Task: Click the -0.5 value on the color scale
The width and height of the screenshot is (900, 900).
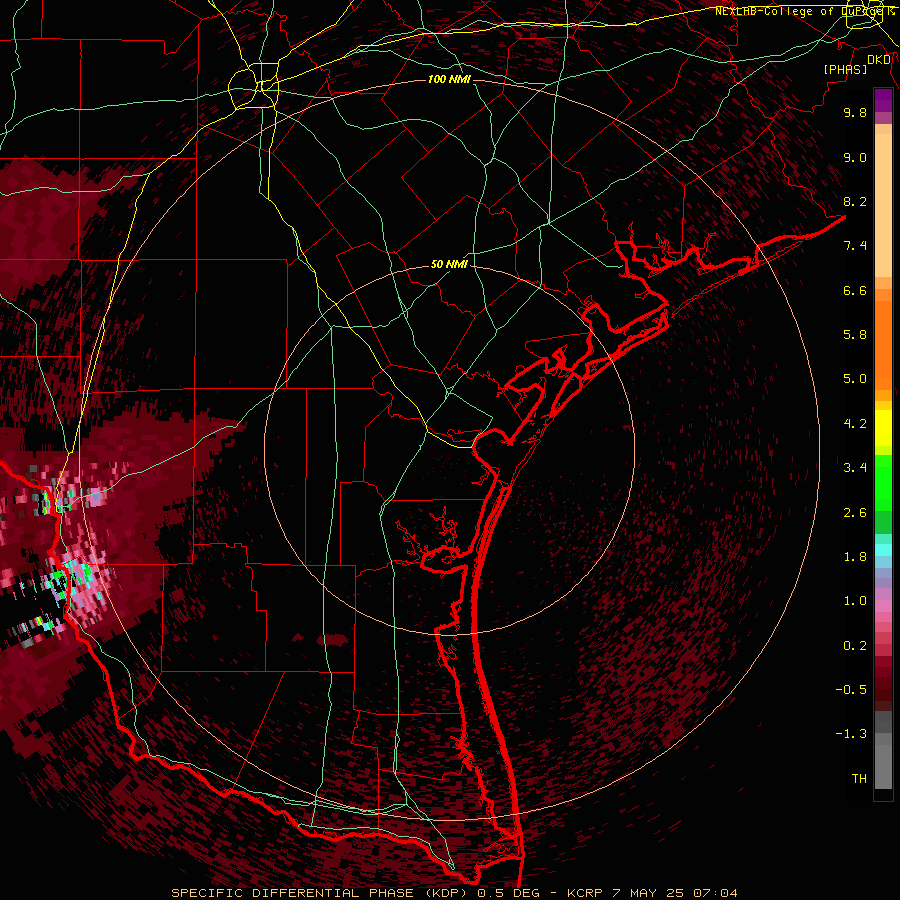Action: pyautogui.click(x=851, y=690)
